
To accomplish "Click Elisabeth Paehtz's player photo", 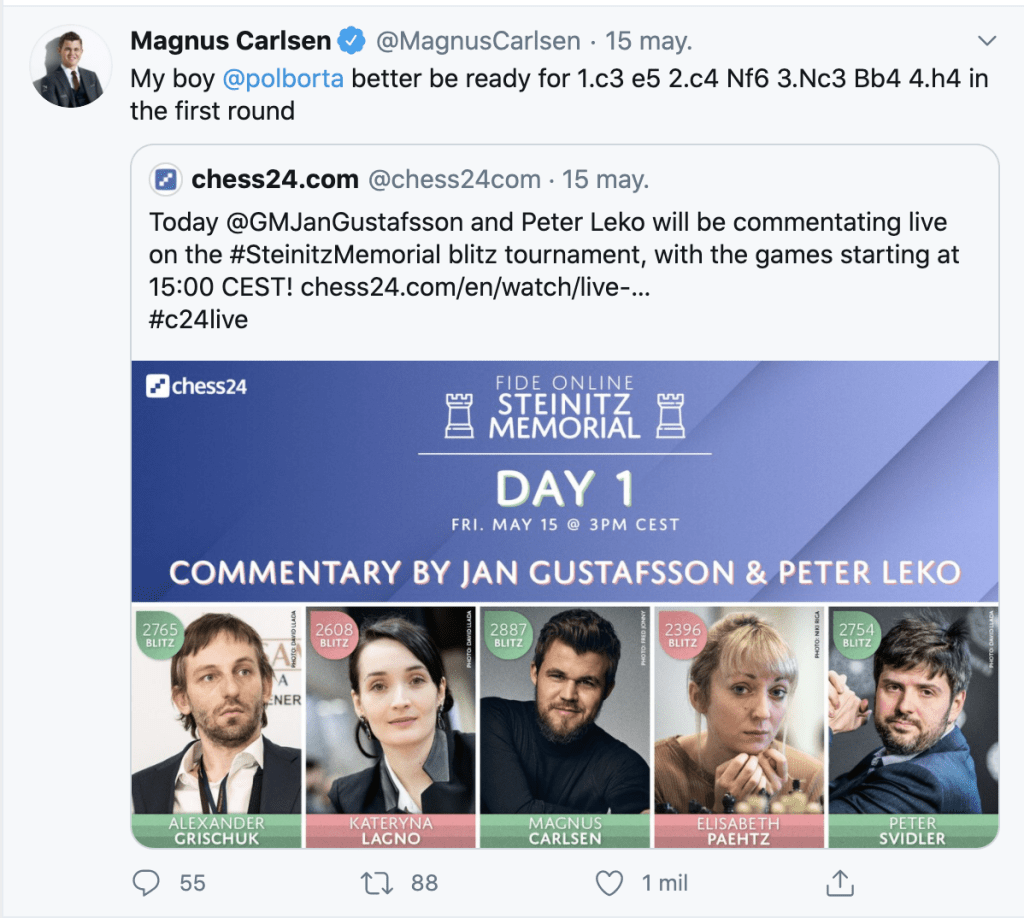I will pyautogui.click(x=739, y=710).
